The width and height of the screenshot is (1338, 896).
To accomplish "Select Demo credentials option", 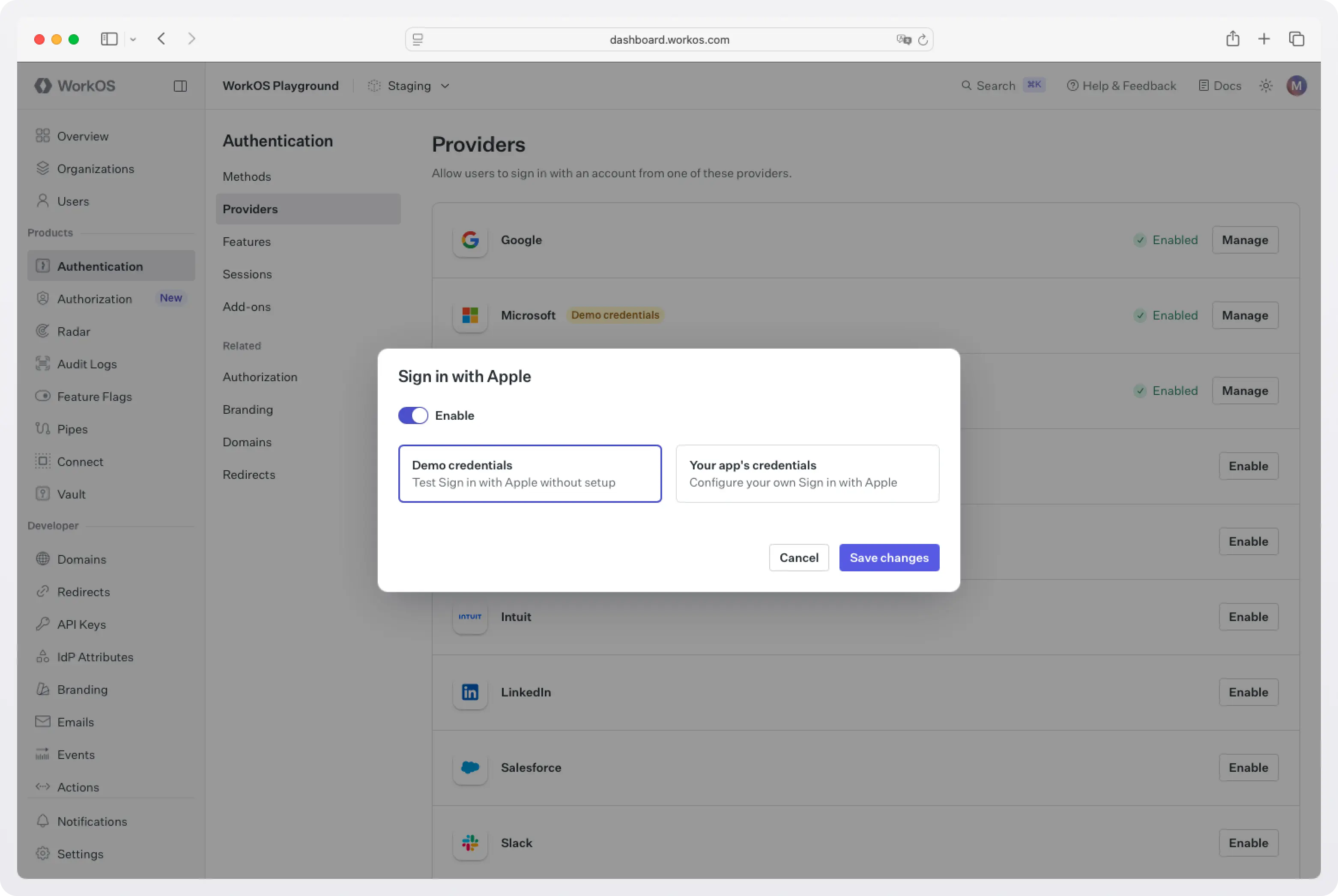I will (x=530, y=473).
